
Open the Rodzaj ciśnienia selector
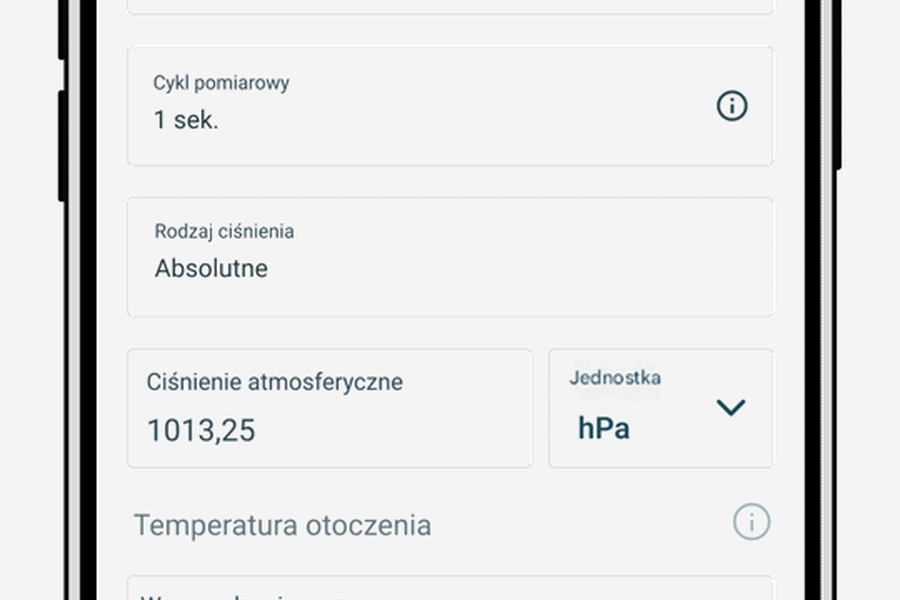coord(450,256)
